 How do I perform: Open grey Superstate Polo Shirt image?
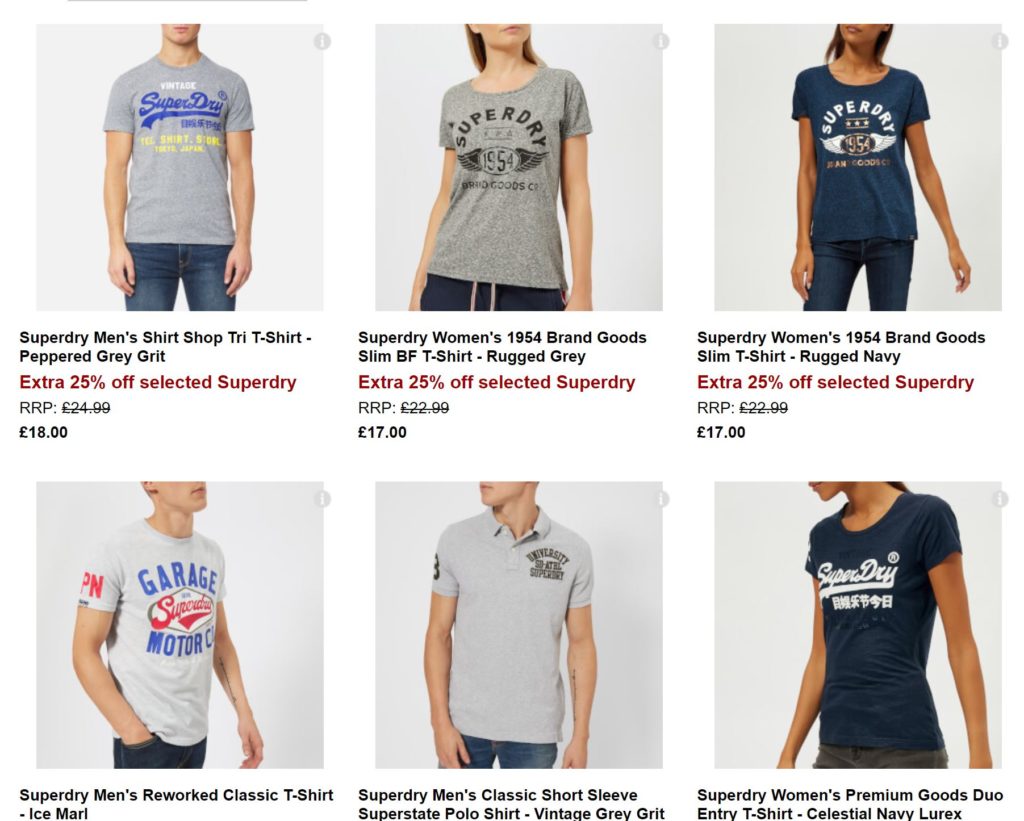[x=519, y=625]
